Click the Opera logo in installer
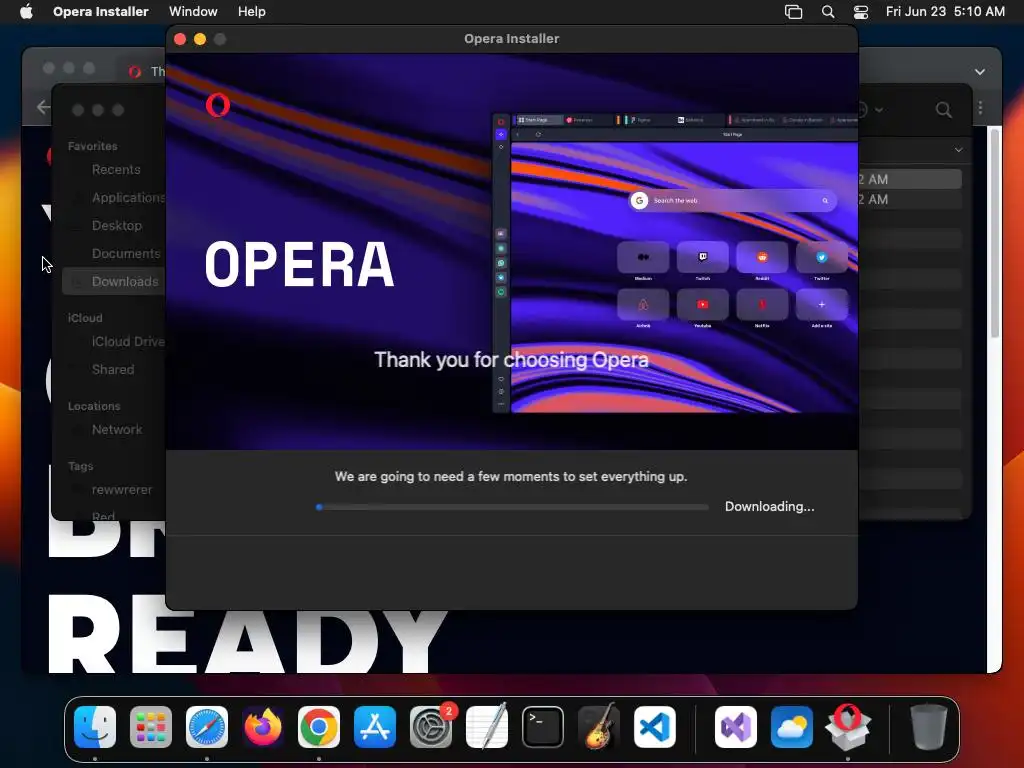 (x=217, y=104)
